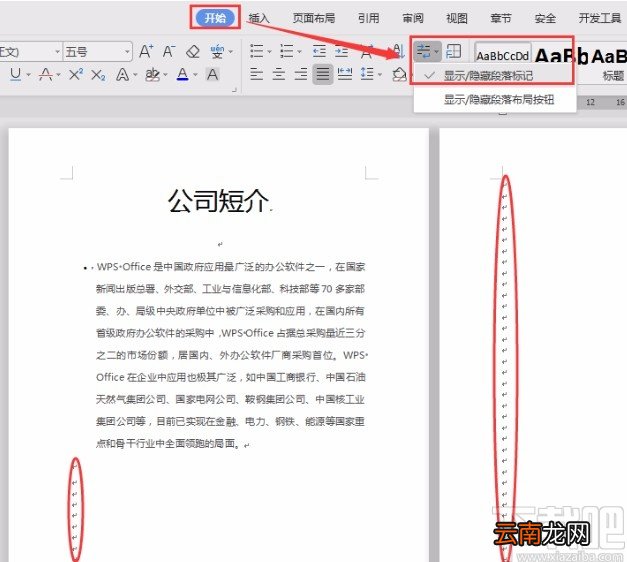Expand highlight color dropdown arrow

point(165,75)
